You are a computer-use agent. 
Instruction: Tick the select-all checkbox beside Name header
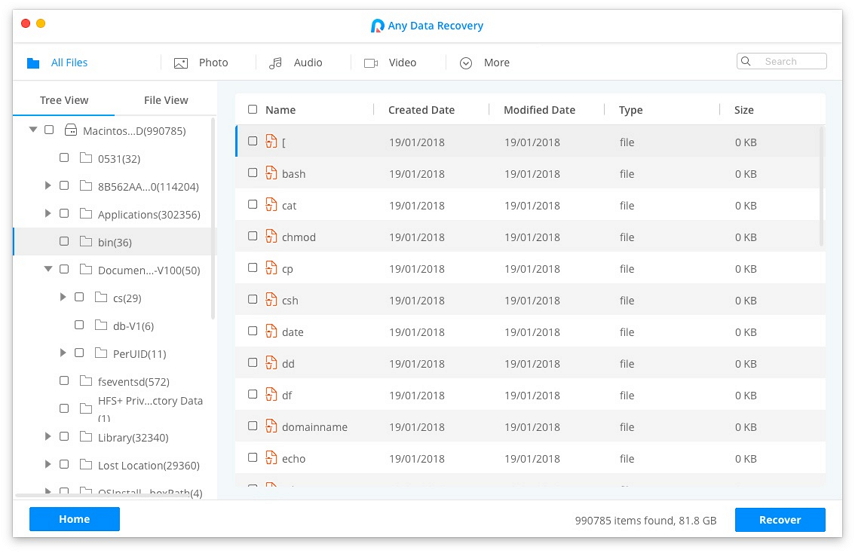pyautogui.click(x=252, y=110)
